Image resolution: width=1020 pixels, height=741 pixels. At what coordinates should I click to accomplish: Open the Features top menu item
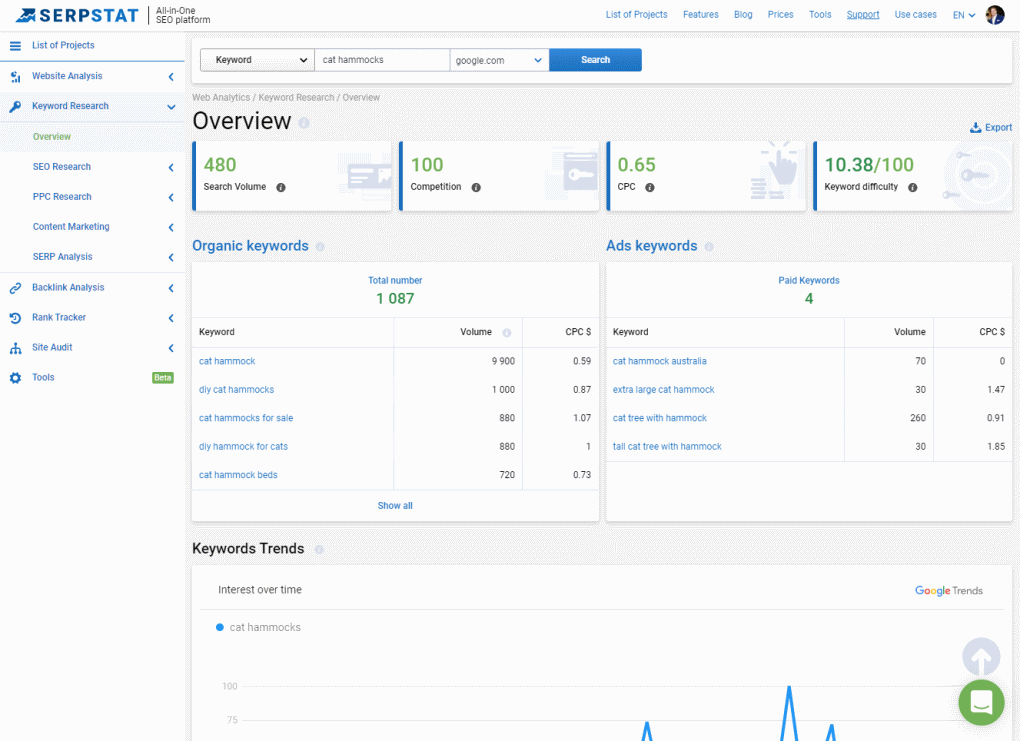(x=701, y=14)
